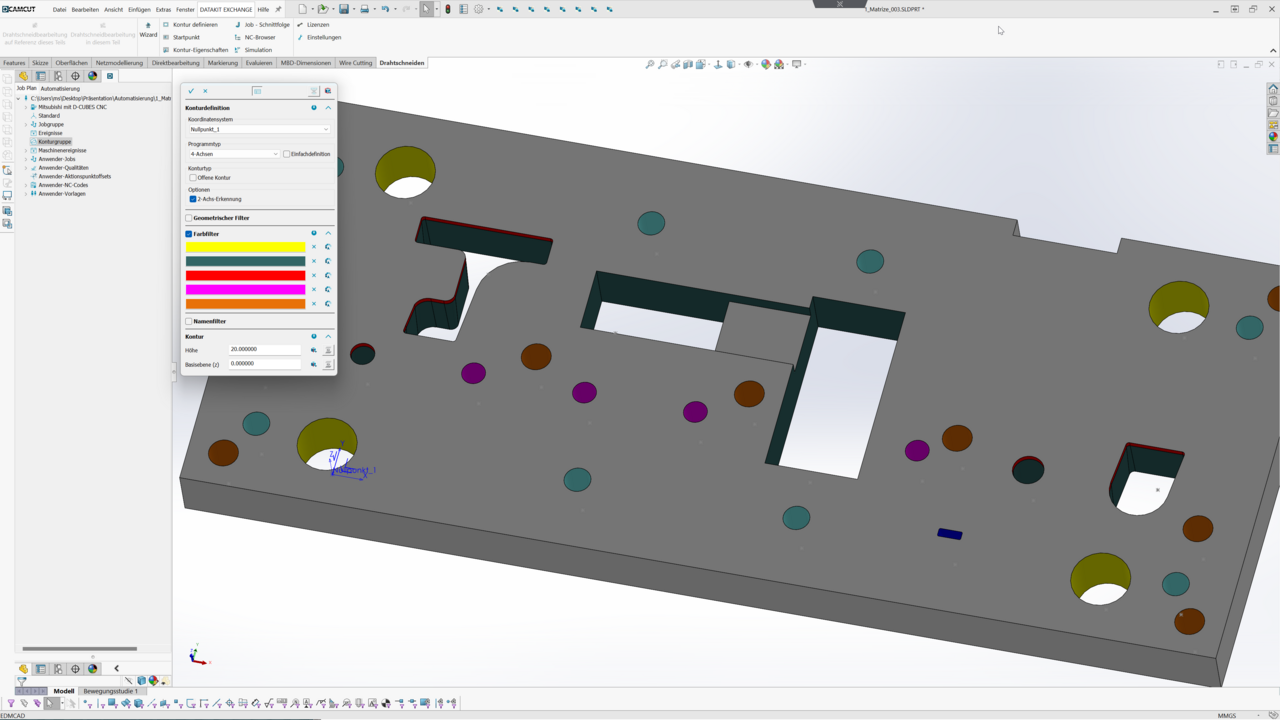
Task: Select the red color filter swatch
Action: pyautogui.click(x=245, y=275)
